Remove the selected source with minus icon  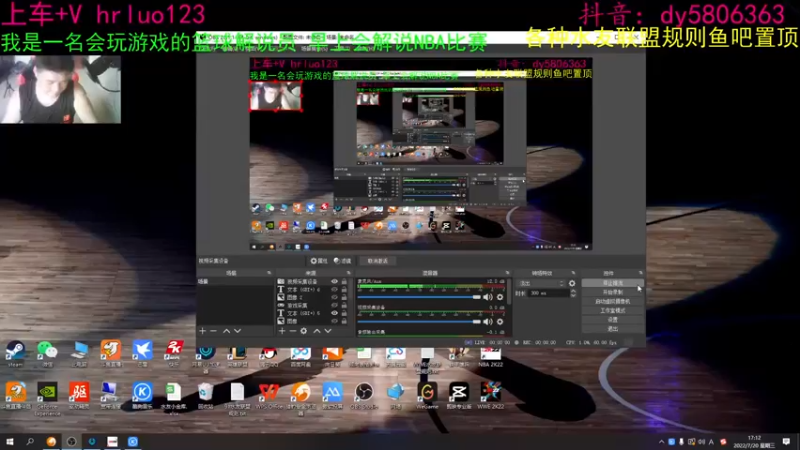click(293, 331)
